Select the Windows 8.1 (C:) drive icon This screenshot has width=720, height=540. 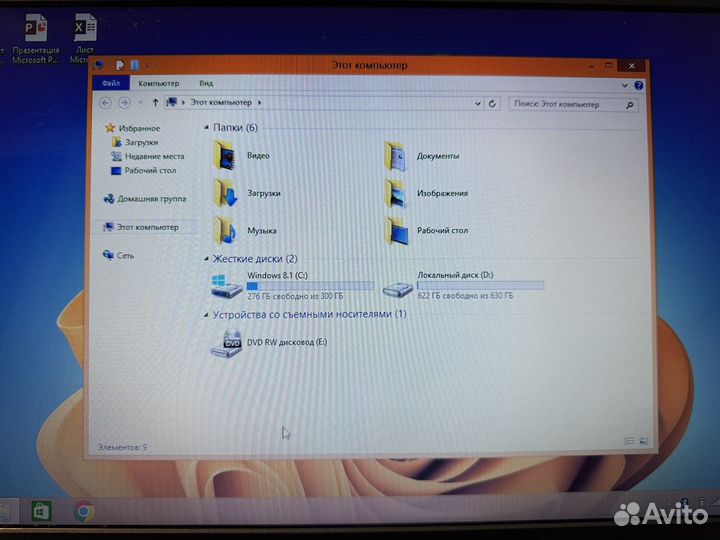[x=226, y=286]
